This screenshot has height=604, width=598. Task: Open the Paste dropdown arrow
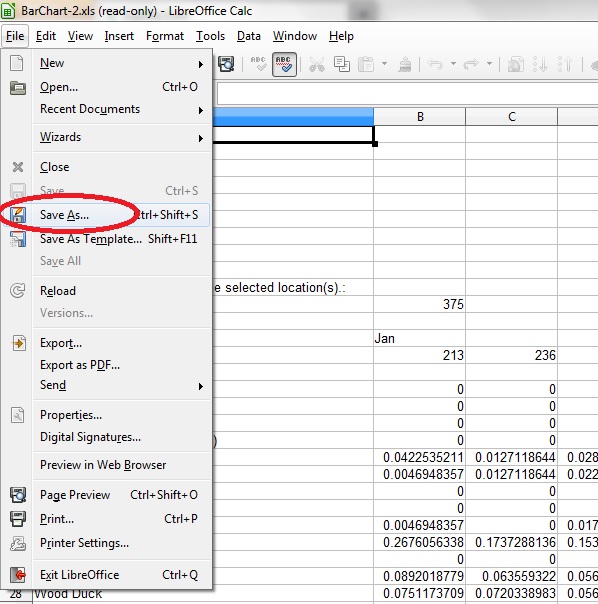tap(384, 63)
